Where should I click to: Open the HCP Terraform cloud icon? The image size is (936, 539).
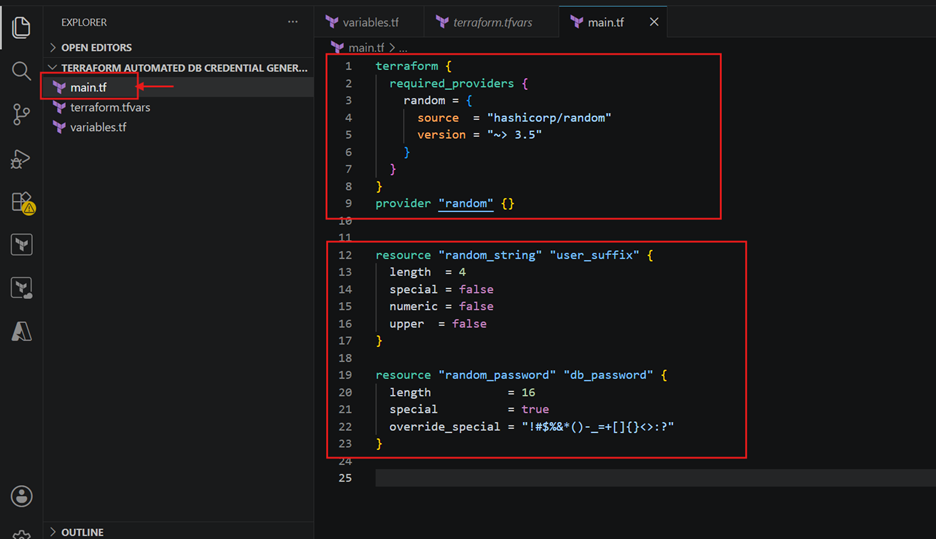[x=21, y=288]
